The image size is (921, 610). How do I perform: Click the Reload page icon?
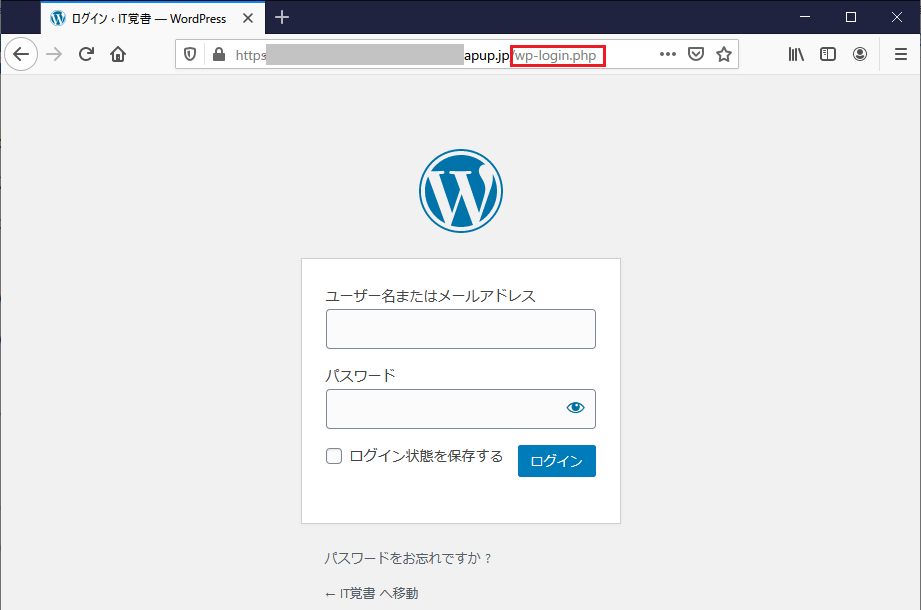click(86, 55)
